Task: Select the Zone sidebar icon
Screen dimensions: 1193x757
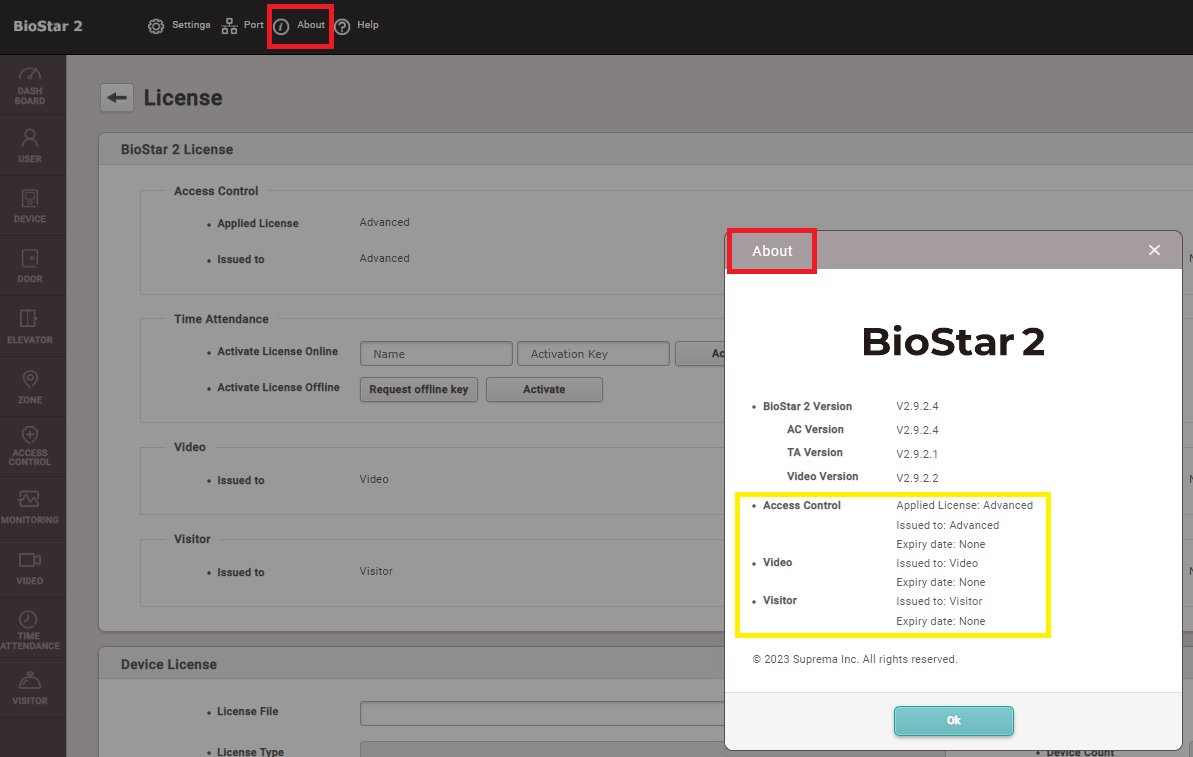Action: [x=30, y=386]
